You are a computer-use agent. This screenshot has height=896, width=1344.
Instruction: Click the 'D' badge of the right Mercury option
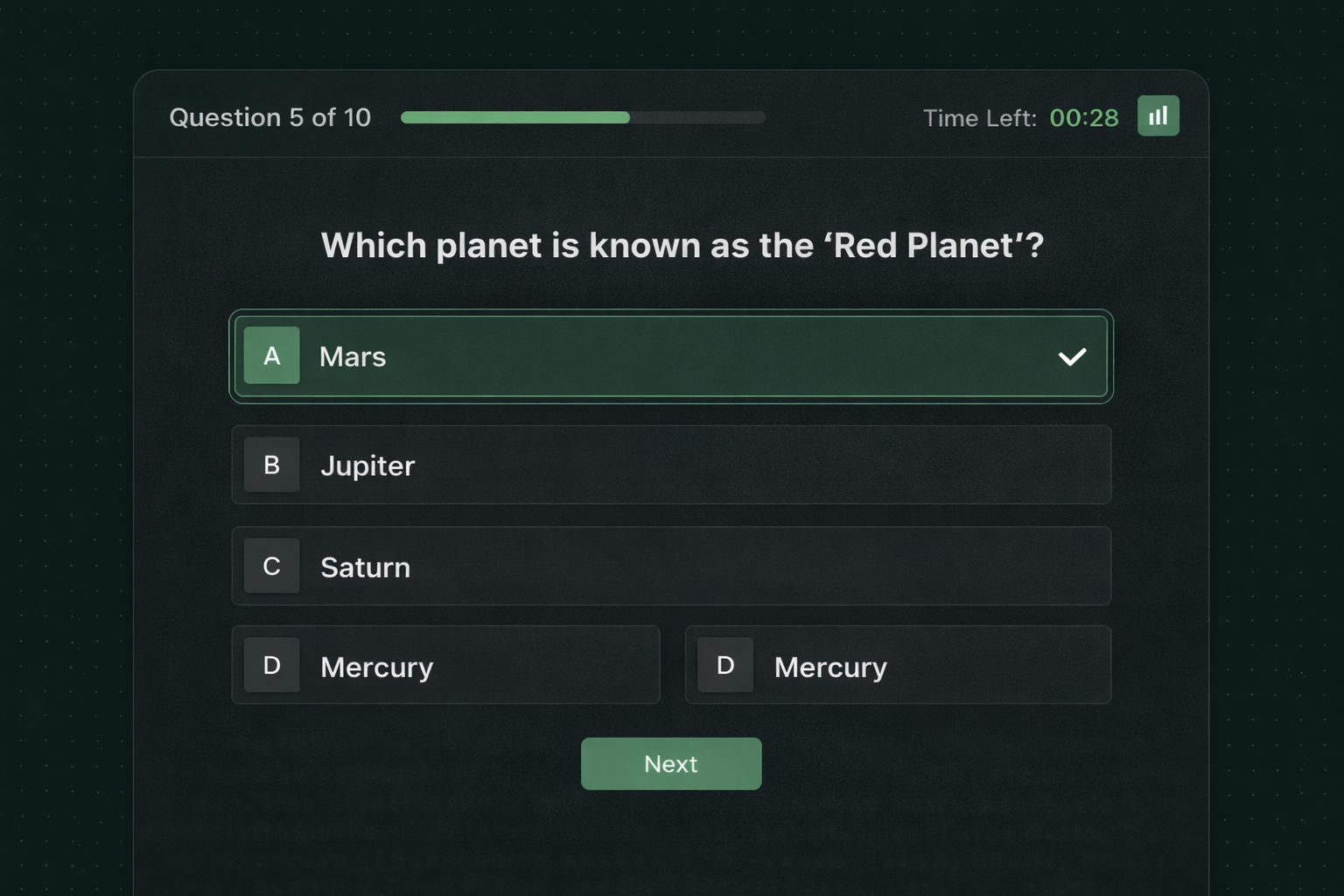724,665
